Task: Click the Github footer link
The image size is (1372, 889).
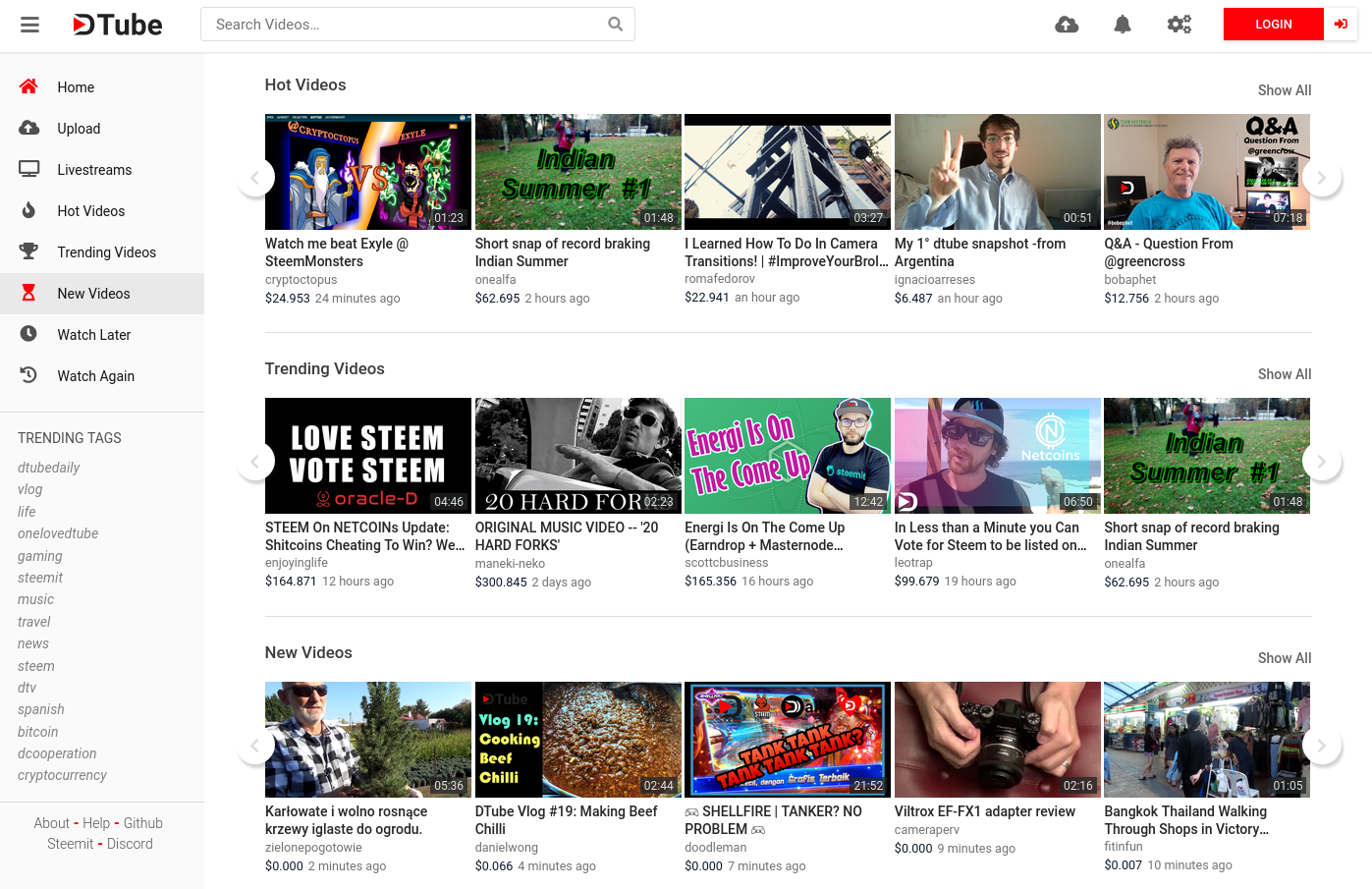Action: (x=143, y=823)
